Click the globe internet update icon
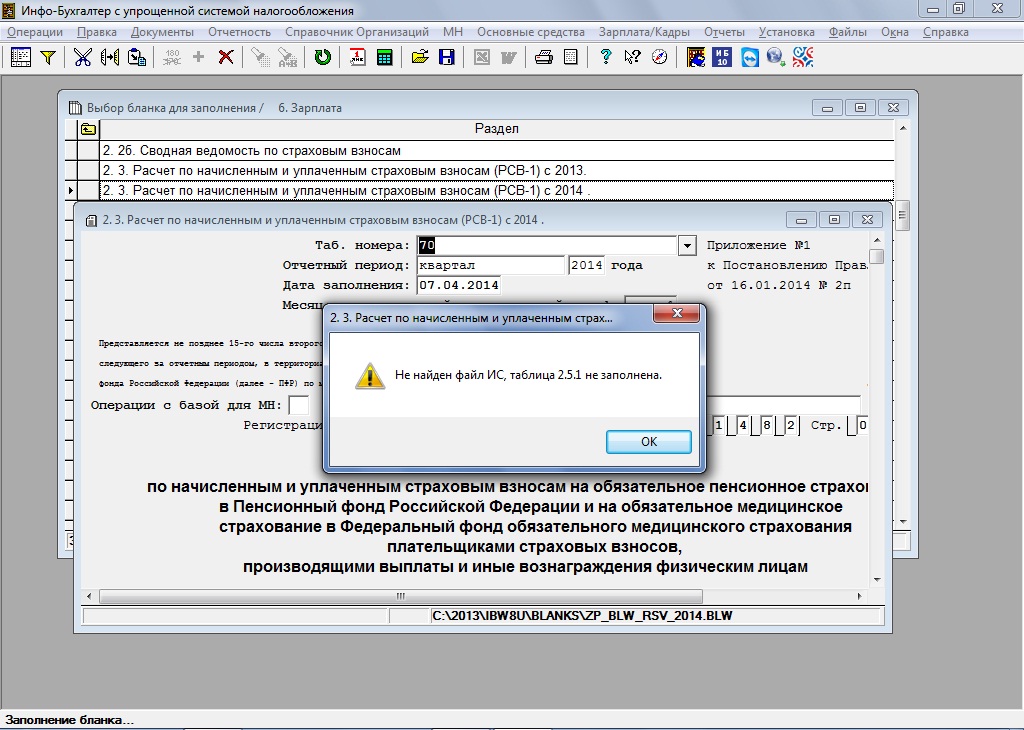This screenshot has width=1024, height=730. coord(776,57)
